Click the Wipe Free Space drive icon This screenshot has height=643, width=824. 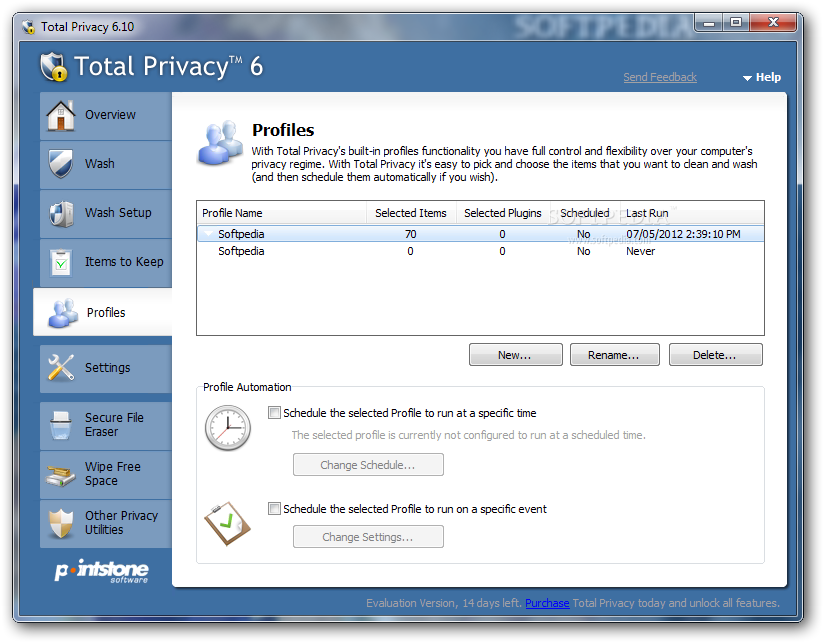(61, 474)
